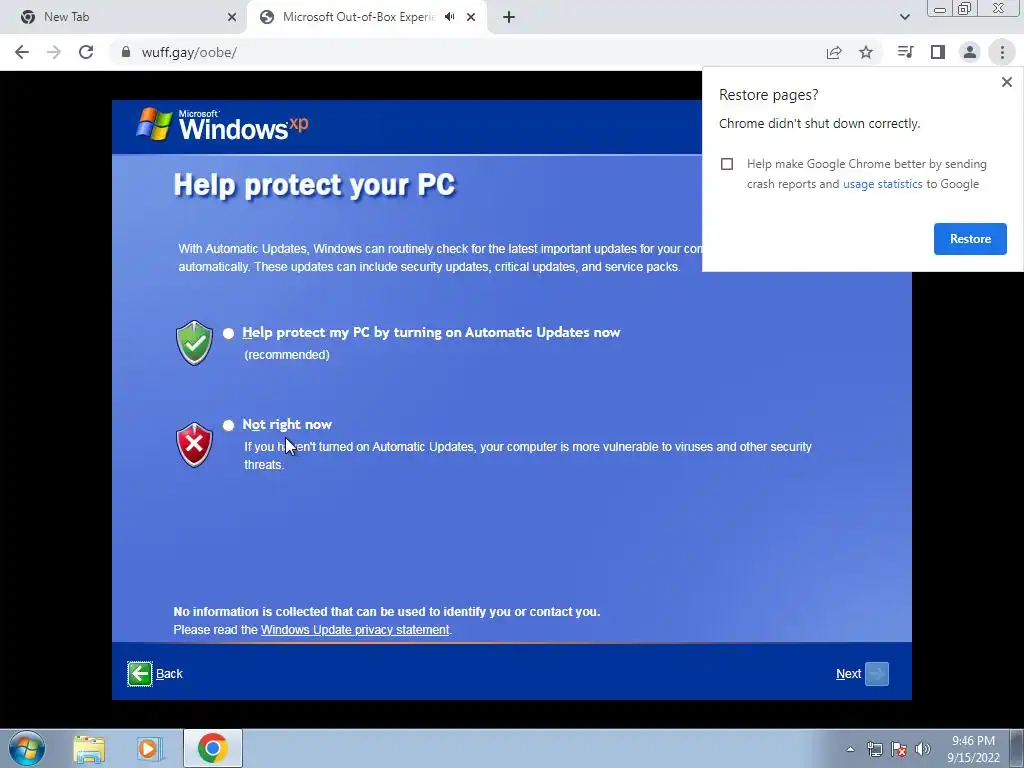Click the (recommended) label text
Image resolution: width=1024 pixels, height=768 pixels.
[x=287, y=355]
